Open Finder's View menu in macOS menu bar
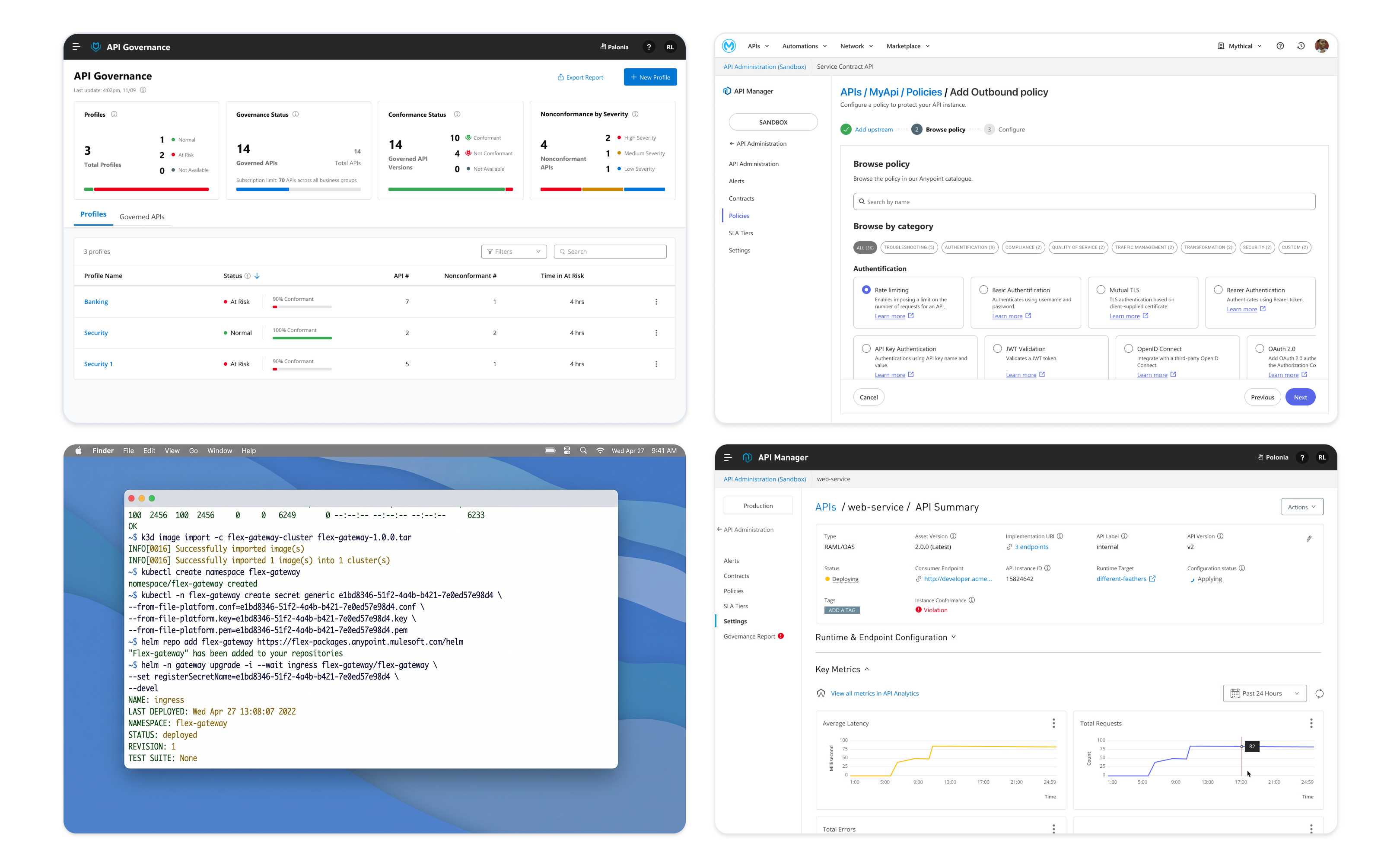 172,451
